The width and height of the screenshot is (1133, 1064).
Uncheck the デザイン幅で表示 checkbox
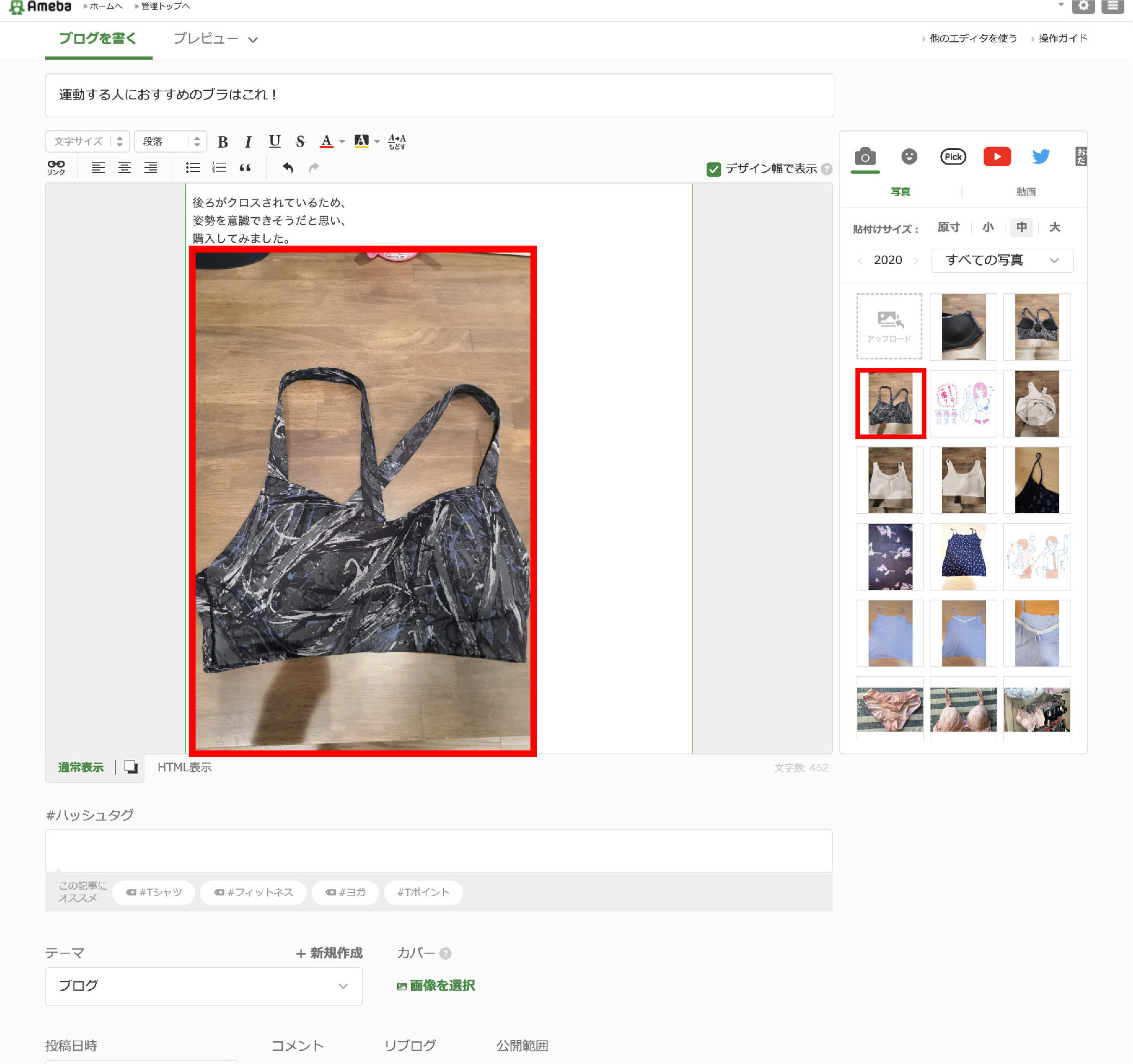714,169
